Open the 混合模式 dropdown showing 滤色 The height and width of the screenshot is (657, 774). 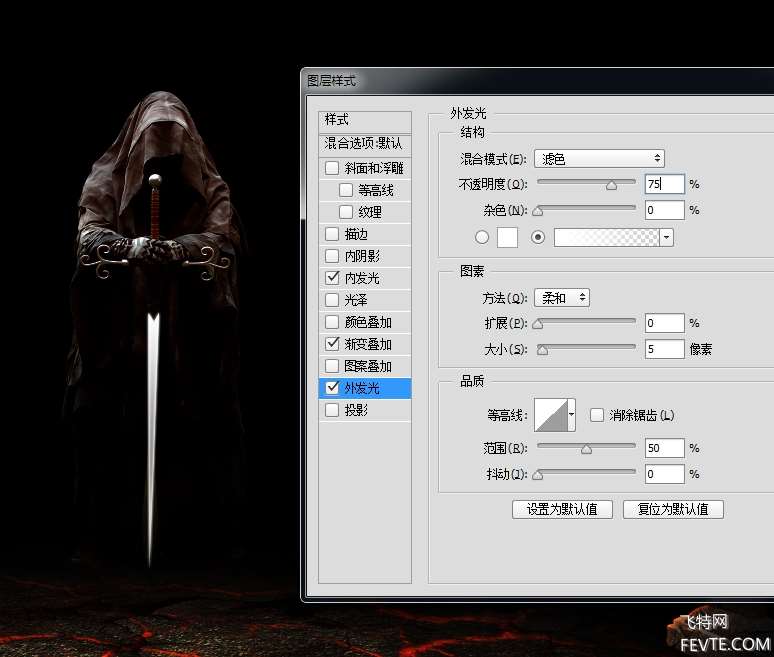click(599, 159)
